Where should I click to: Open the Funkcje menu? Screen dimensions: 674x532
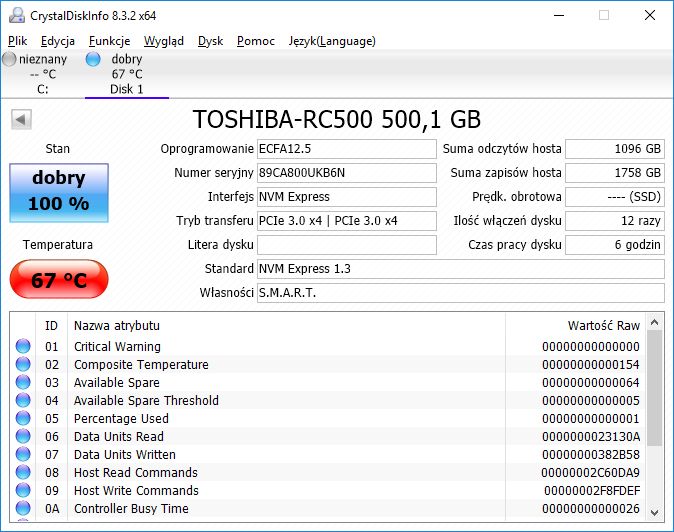pos(109,41)
